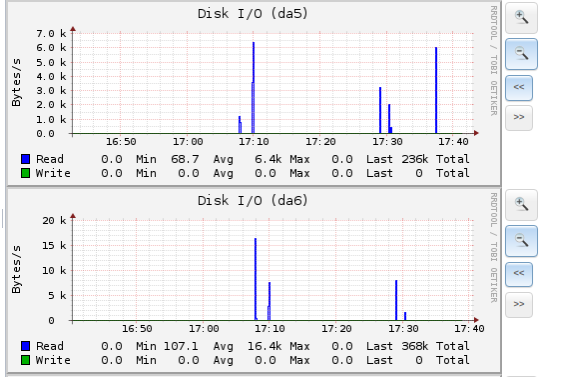Click the blue Read legend swatch for da5
This screenshot has height=377, width=587.
pos(25,159)
